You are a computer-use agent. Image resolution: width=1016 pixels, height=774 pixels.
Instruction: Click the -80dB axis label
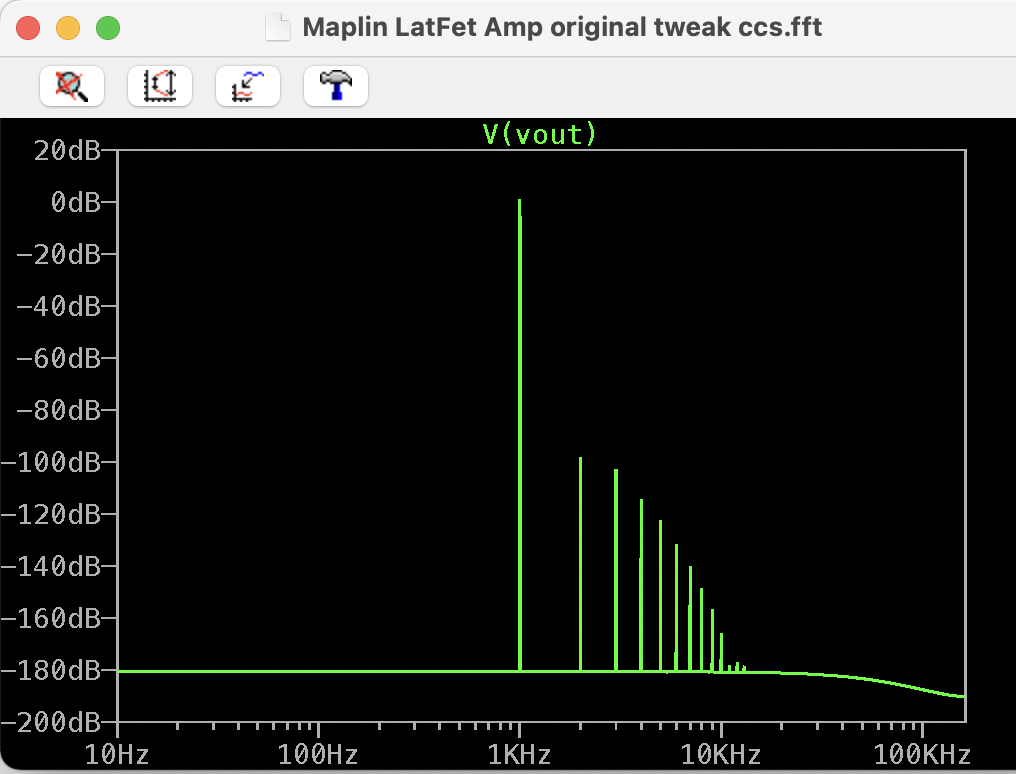click(x=59, y=411)
